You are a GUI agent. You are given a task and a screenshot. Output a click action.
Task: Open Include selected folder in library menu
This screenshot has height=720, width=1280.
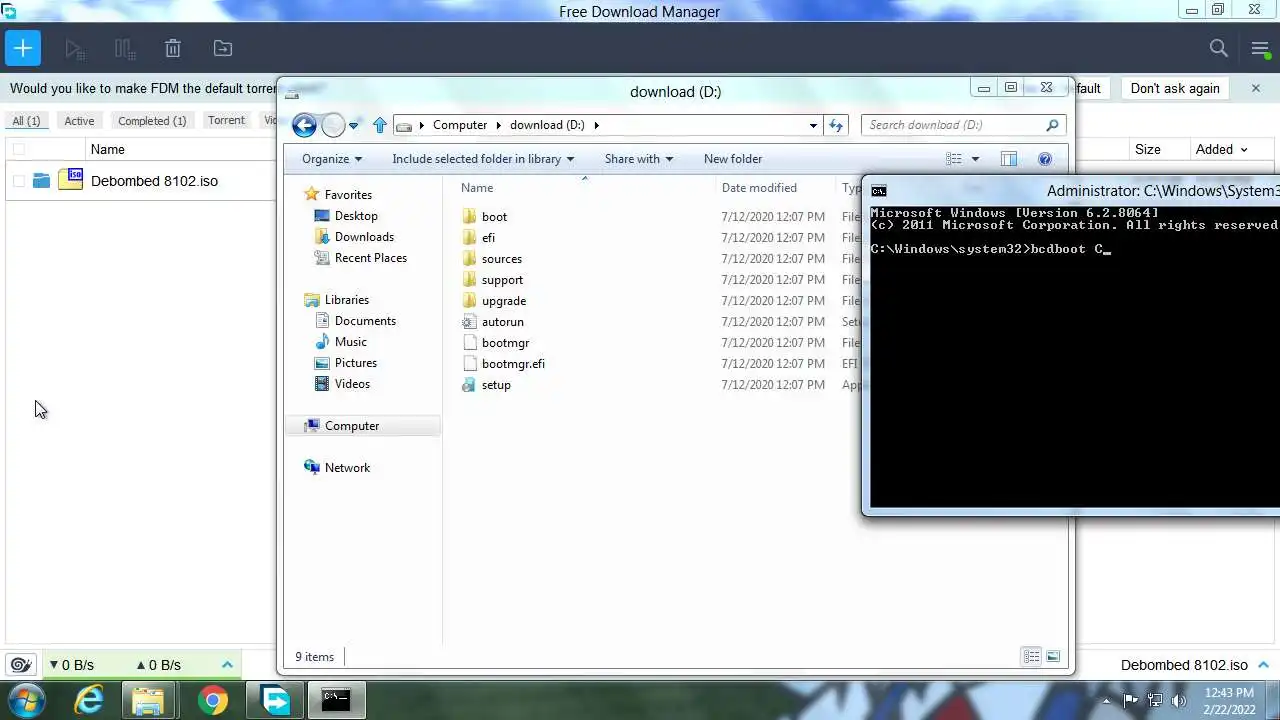(x=483, y=159)
